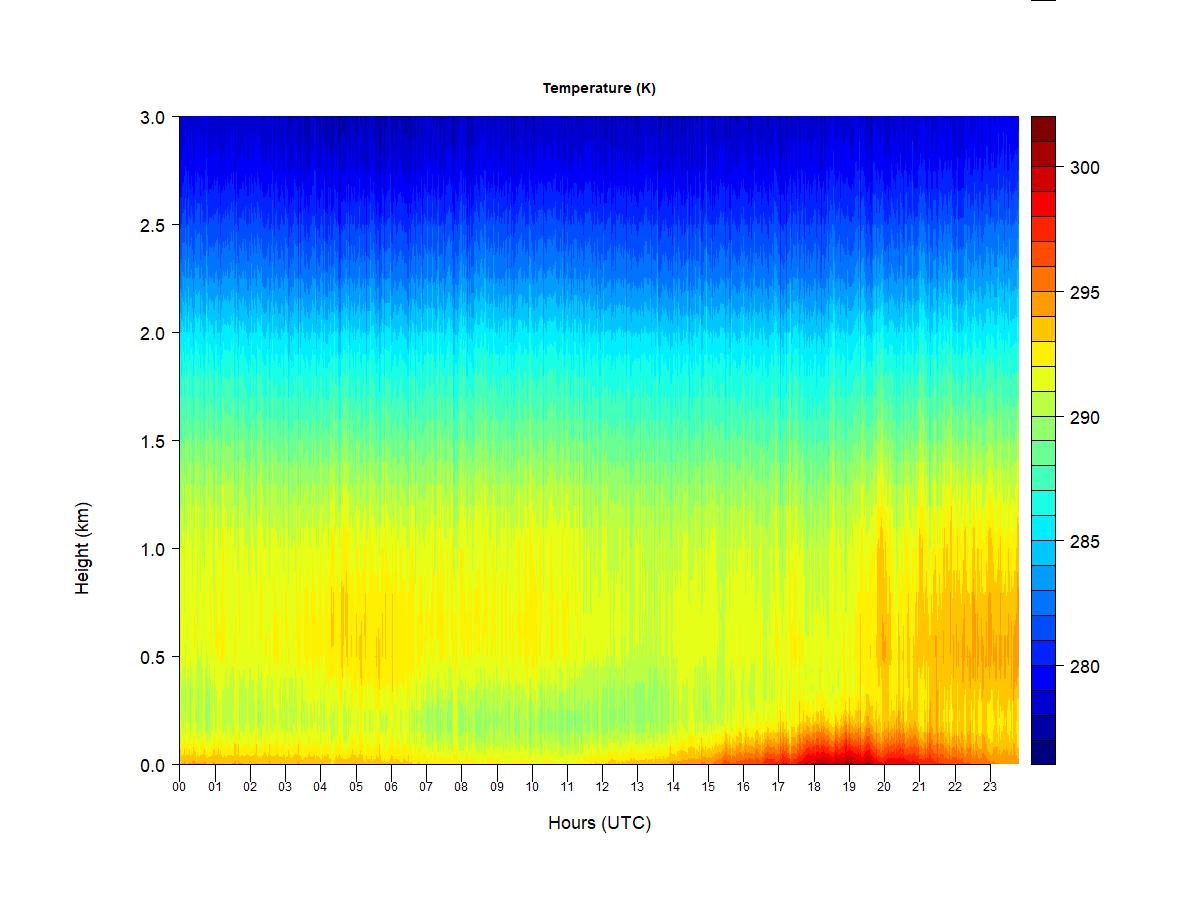Click hour tick label 23
Screen dimensions: 1200x900
tap(990, 787)
